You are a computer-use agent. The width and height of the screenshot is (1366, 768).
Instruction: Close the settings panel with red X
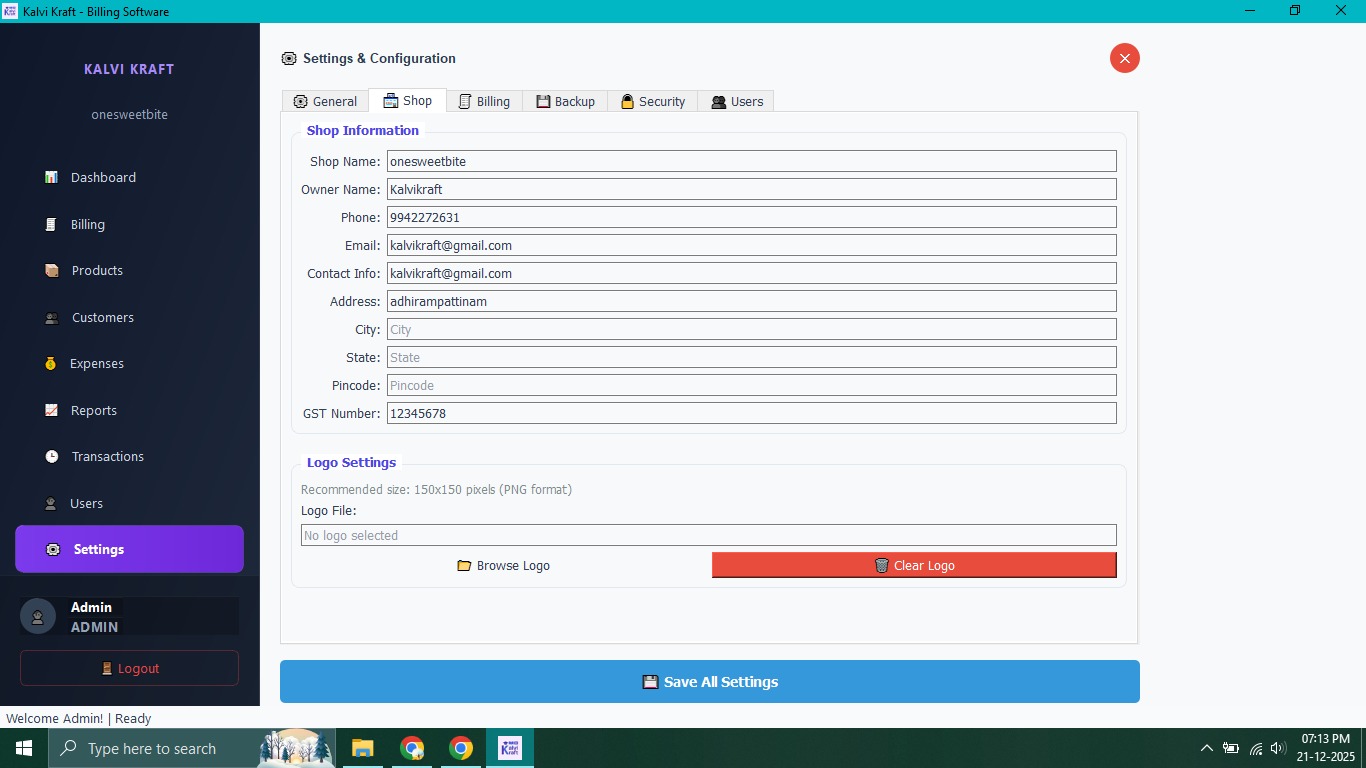[x=1124, y=58]
